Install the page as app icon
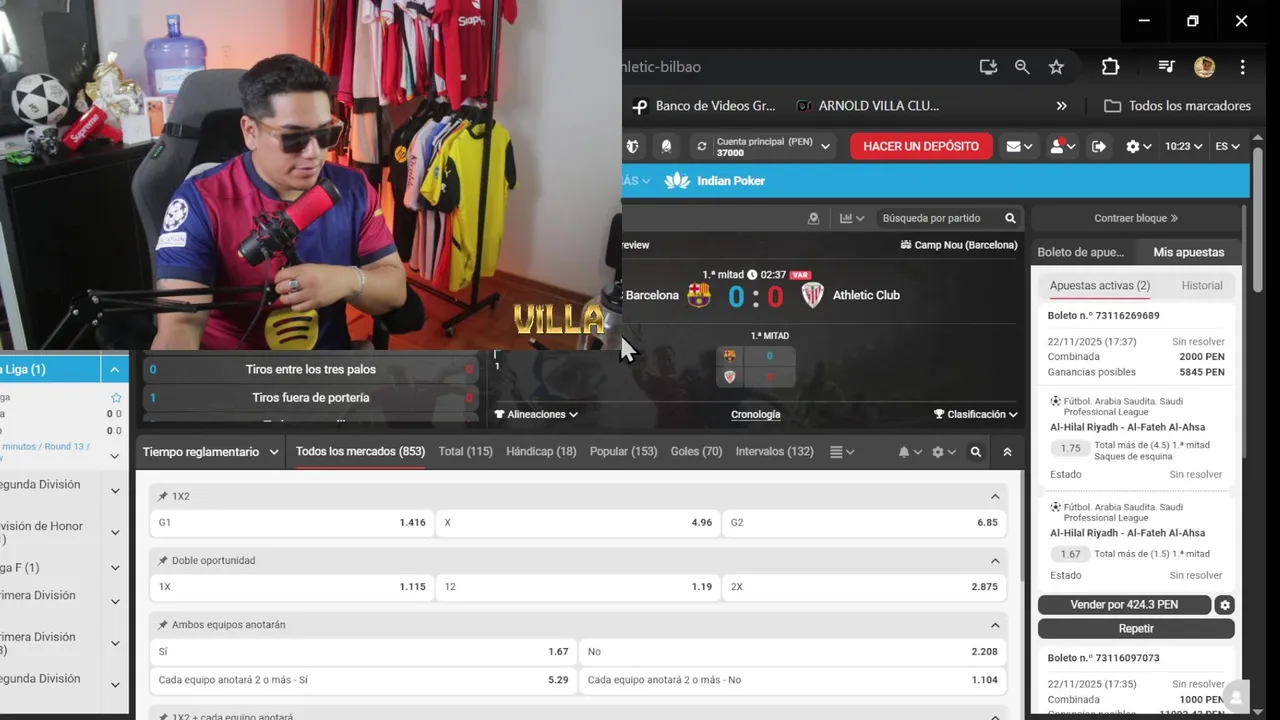Image resolution: width=1280 pixels, height=720 pixels. [x=988, y=67]
